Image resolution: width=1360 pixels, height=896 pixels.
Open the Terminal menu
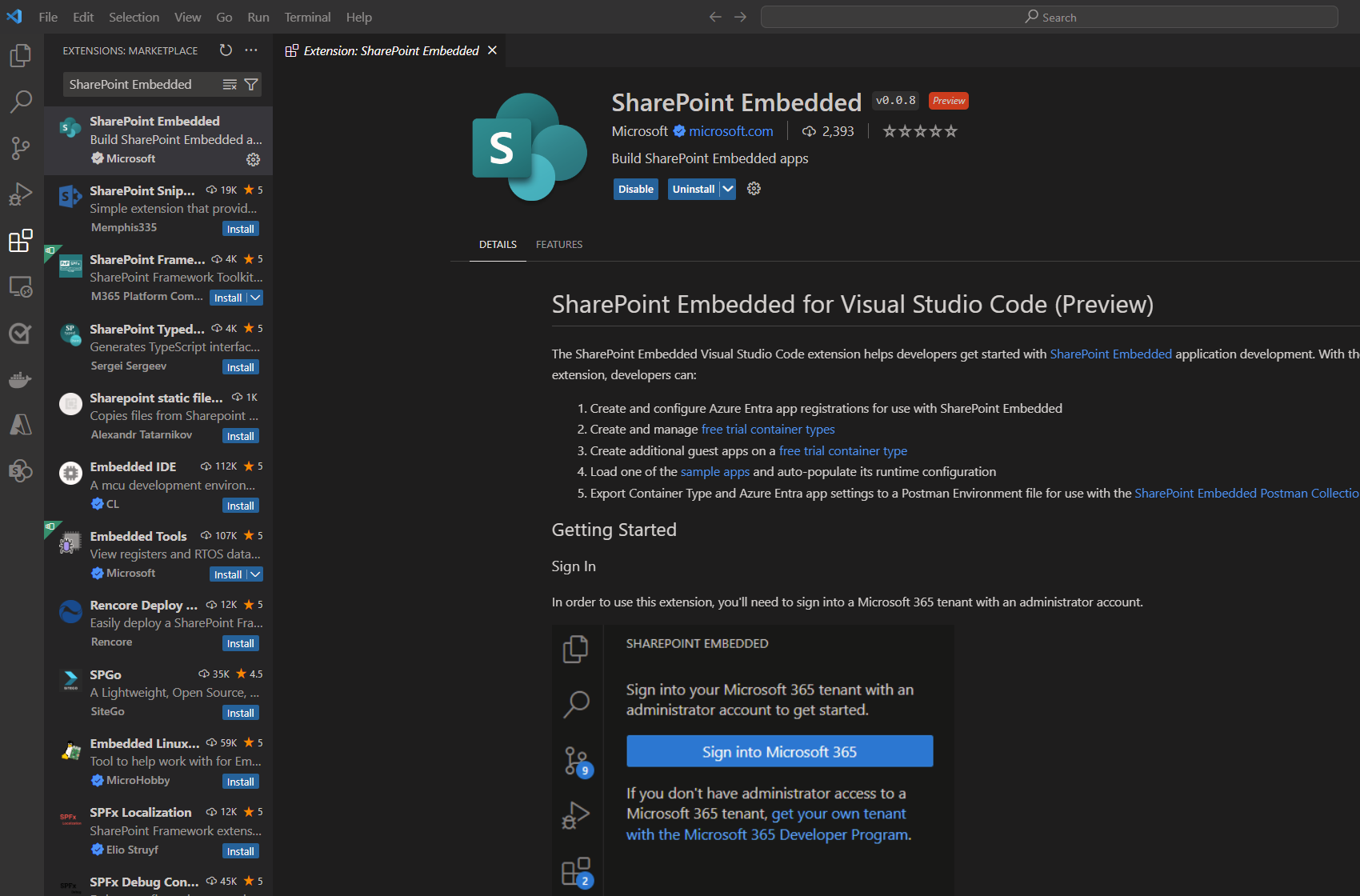coord(307,16)
